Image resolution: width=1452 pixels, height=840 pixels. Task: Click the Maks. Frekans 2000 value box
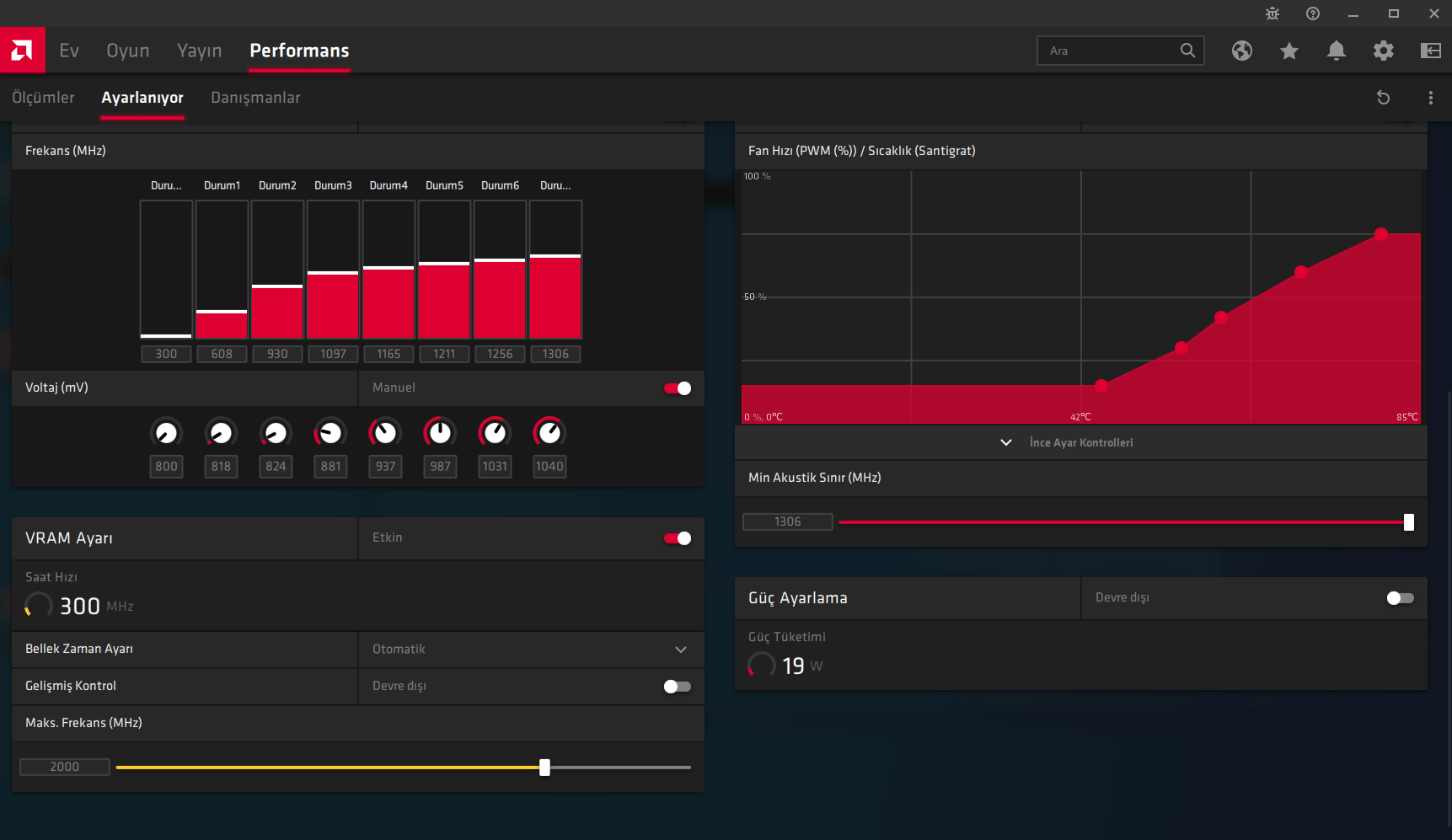[65, 767]
